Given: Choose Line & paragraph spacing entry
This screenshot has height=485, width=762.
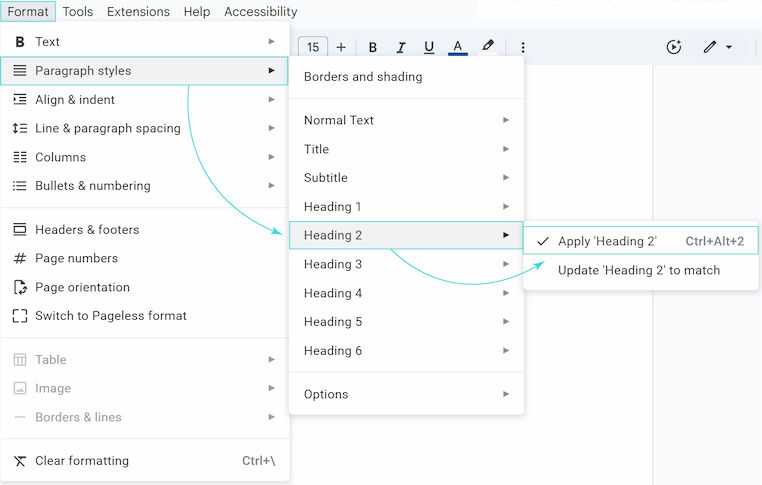Looking at the screenshot, I should pyautogui.click(x=145, y=128).
